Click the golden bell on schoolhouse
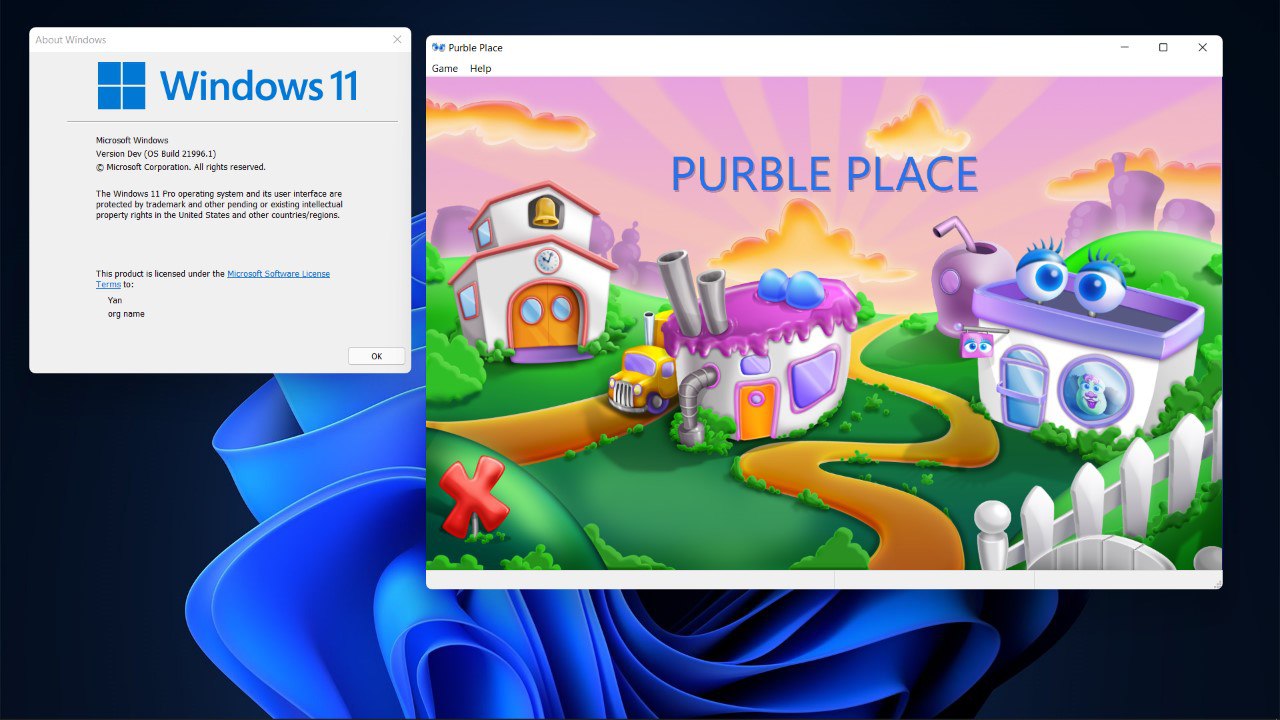 (545, 211)
